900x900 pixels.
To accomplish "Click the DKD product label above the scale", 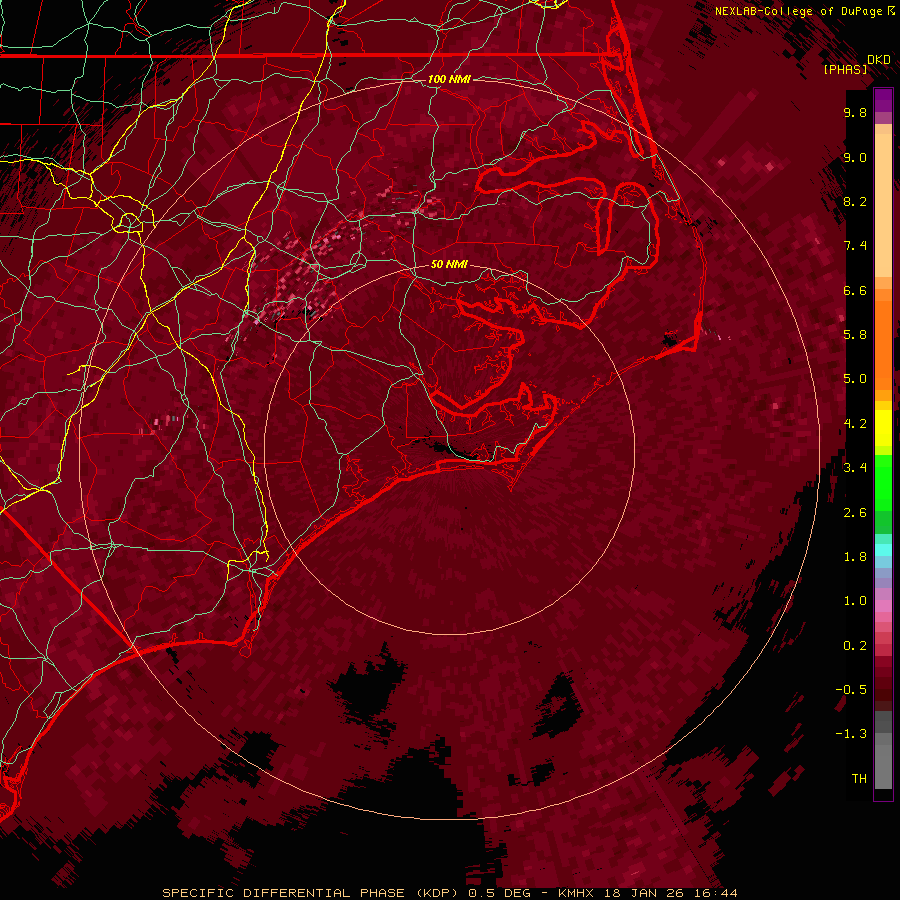I will (x=879, y=59).
